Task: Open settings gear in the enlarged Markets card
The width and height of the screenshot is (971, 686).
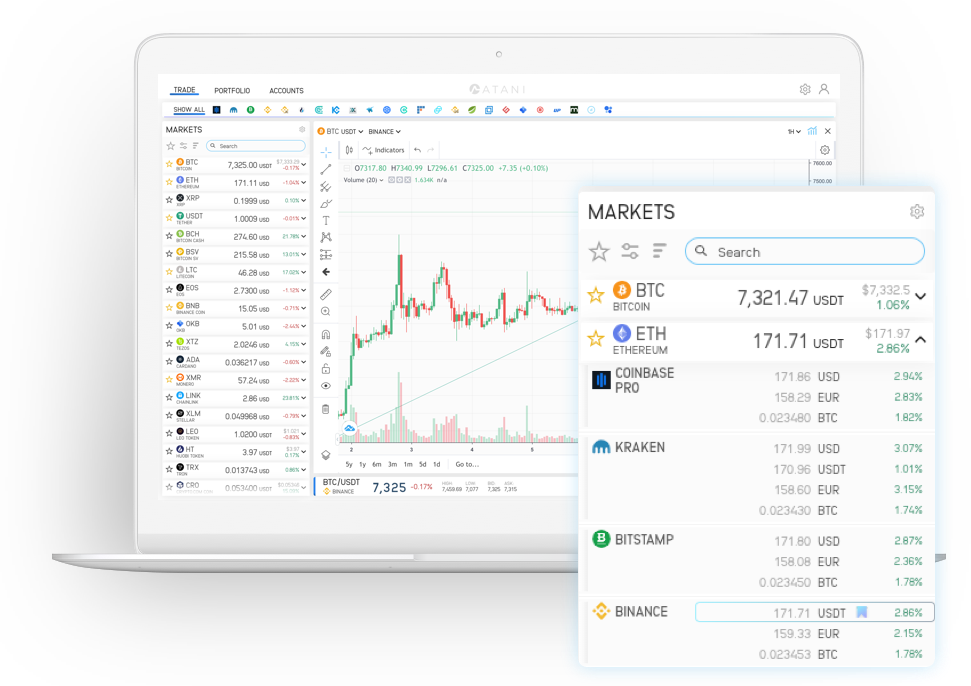Action: (917, 212)
